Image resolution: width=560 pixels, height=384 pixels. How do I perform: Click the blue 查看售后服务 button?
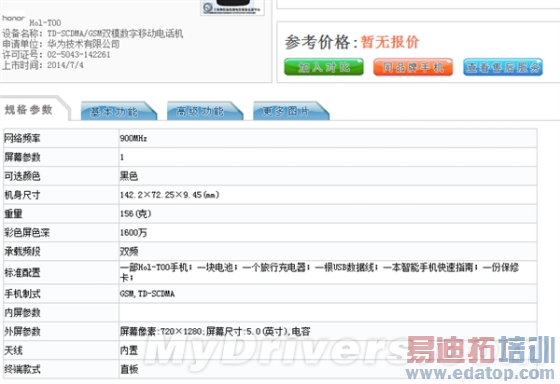[x=503, y=67]
